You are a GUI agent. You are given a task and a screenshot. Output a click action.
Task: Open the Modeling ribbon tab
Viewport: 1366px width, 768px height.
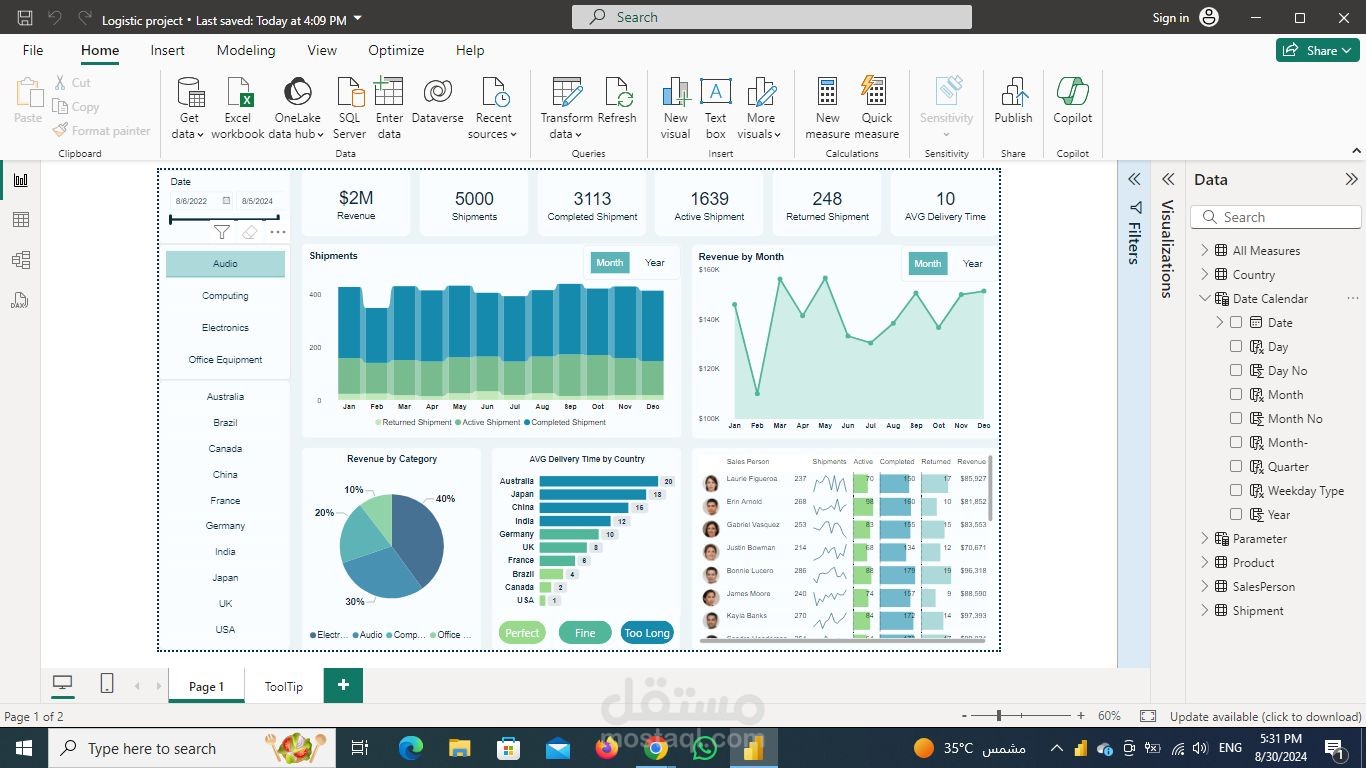click(246, 50)
